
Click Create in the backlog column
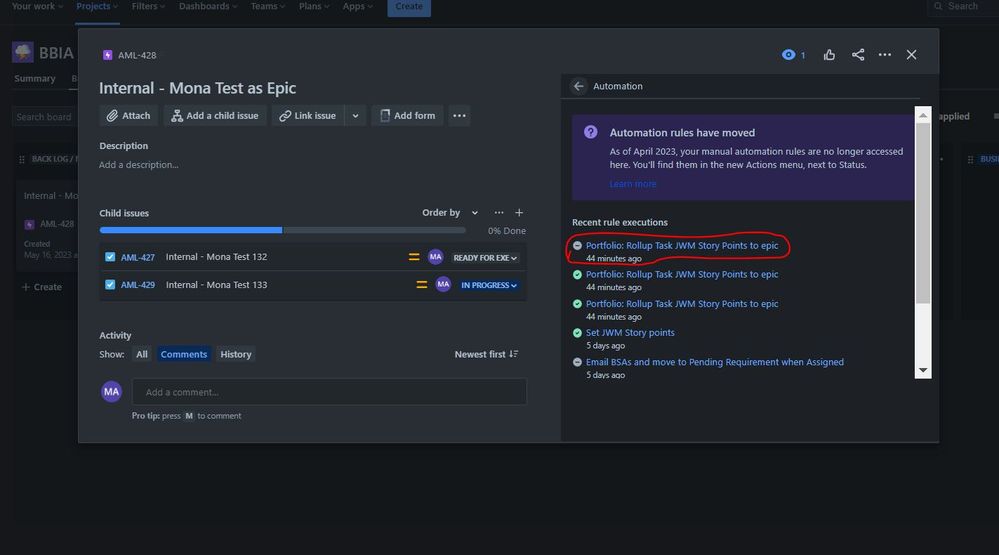42,287
